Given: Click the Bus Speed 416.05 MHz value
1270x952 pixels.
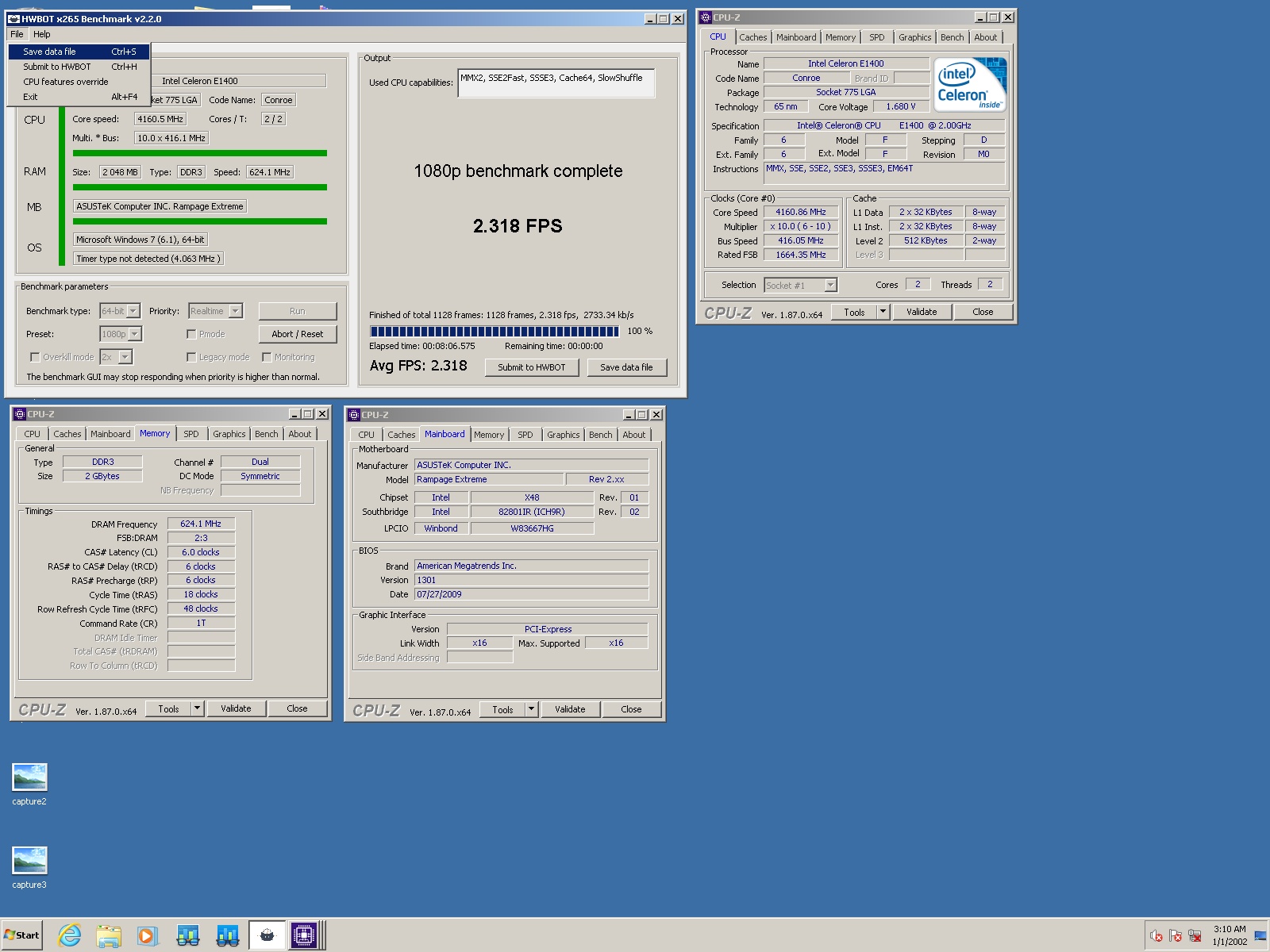Looking at the screenshot, I should click(801, 240).
